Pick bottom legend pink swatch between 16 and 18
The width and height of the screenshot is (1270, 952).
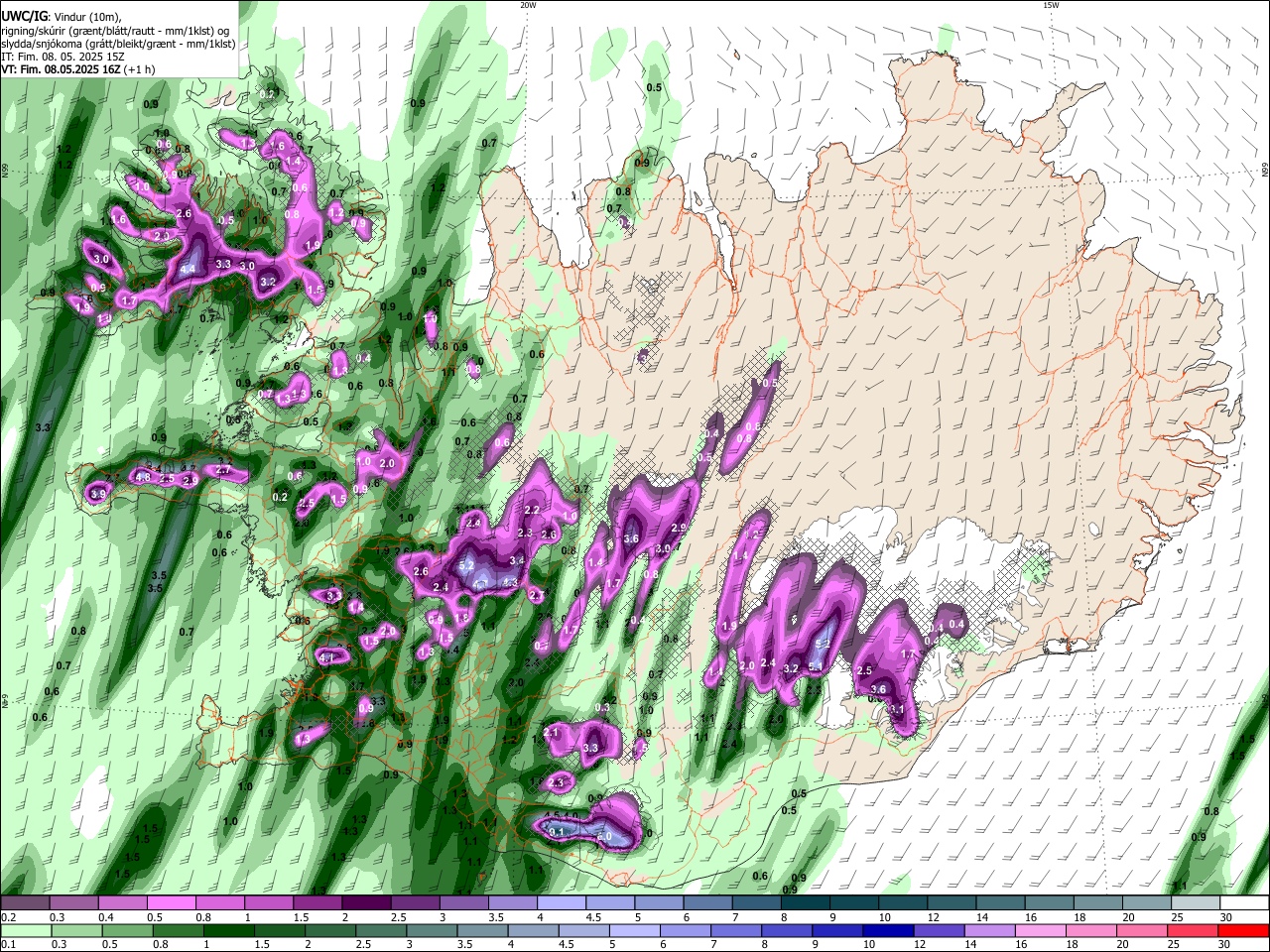coord(1039,930)
